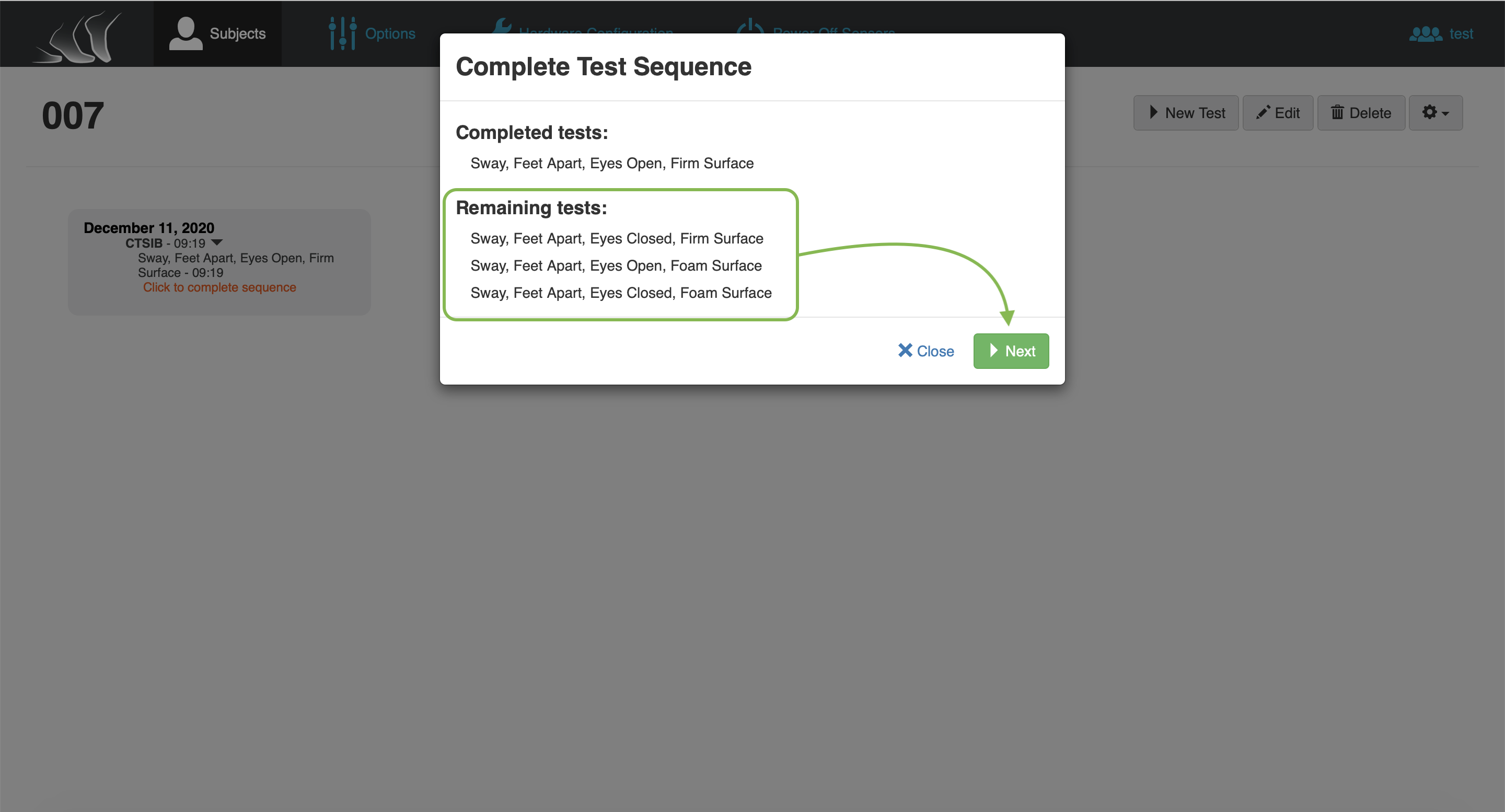1505x812 pixels.
Task: Click to complete sequence link
Action: [x=219, y=287]
